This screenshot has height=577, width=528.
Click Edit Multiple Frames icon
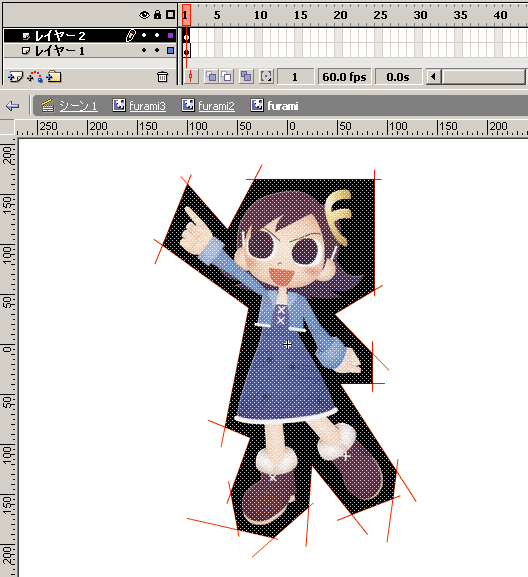tap(246, 77)
